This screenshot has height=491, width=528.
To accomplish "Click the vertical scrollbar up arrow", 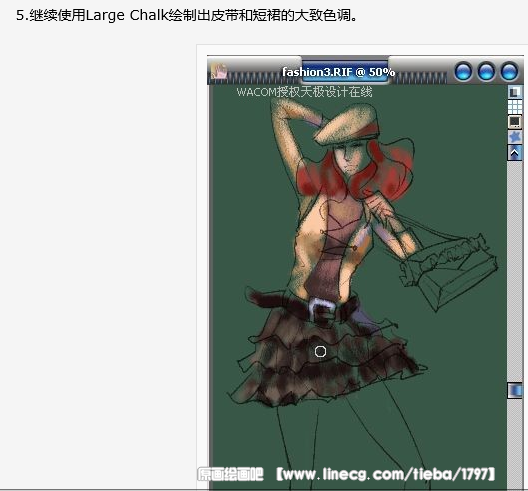I will (515, 153).
